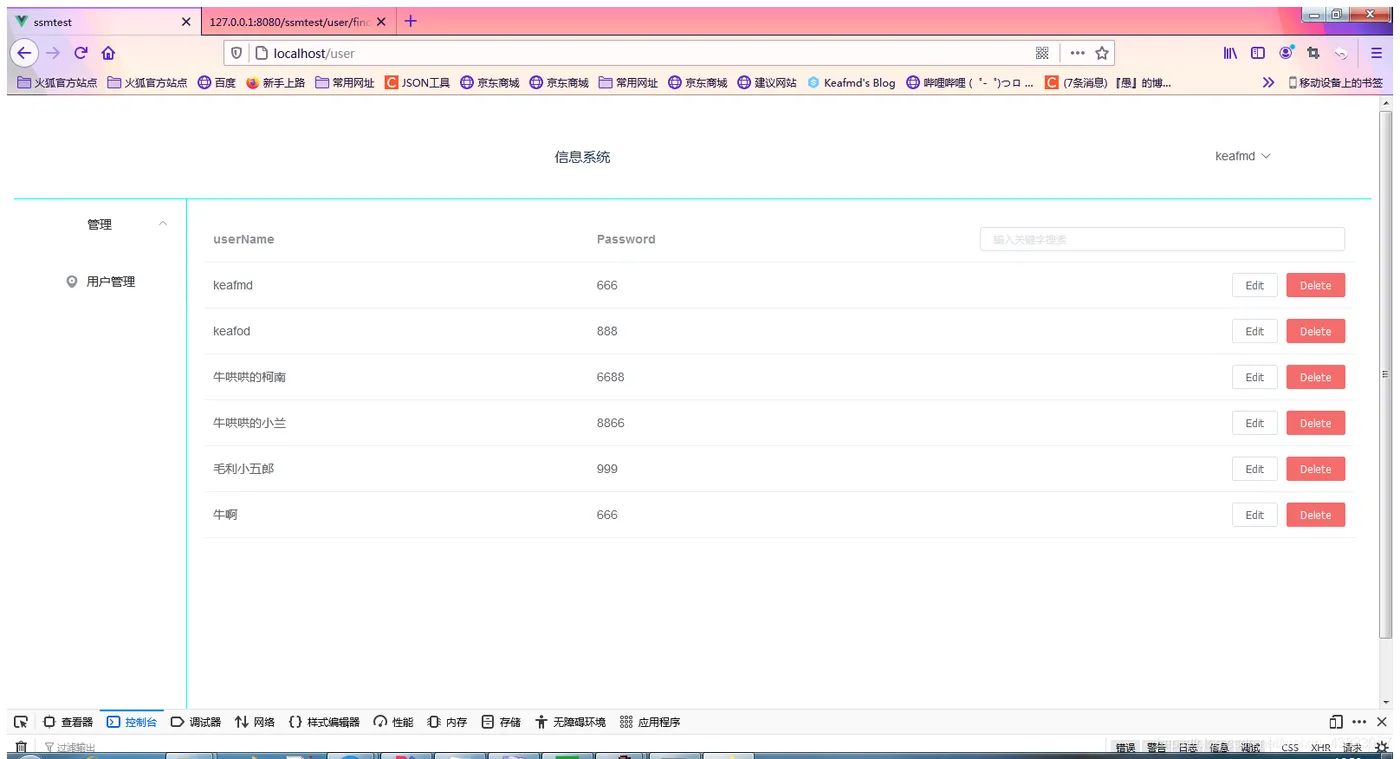The height and width of the screenshot is (759, 1400).
Task: Delete the keafod user row
Action: tap(1315, 332)
